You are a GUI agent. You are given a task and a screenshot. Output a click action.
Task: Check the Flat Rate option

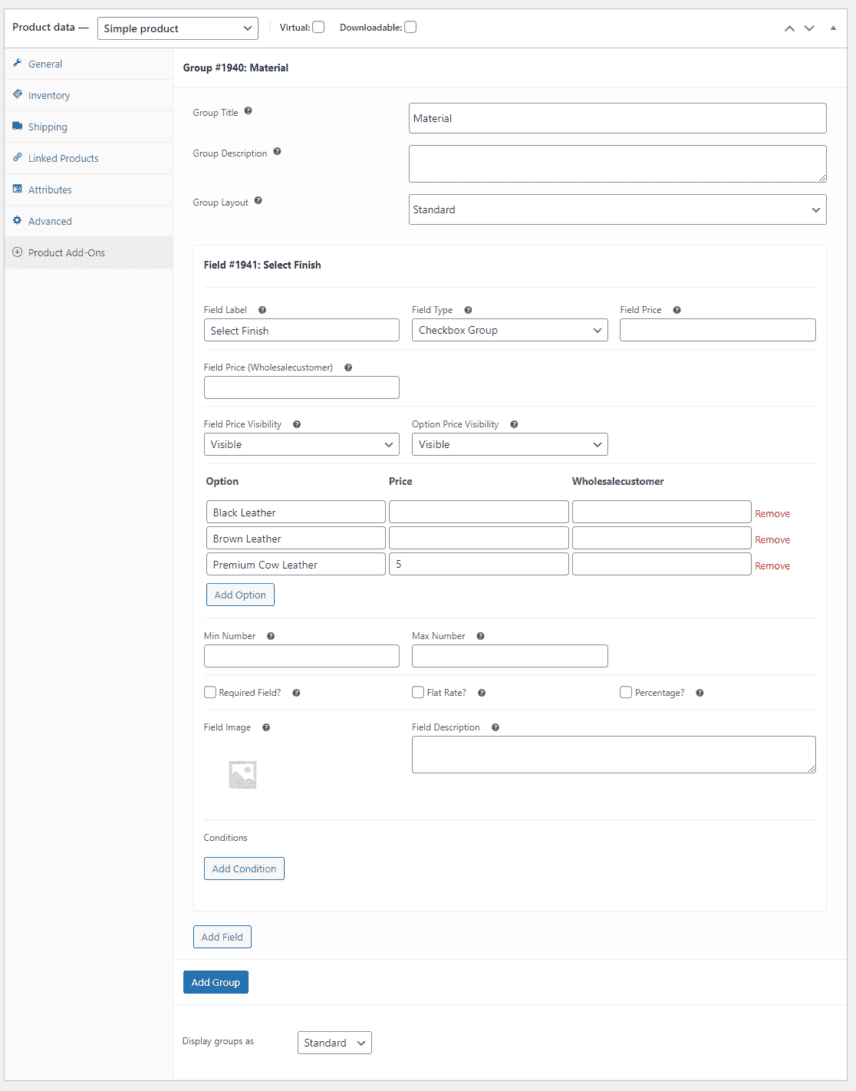418,691
